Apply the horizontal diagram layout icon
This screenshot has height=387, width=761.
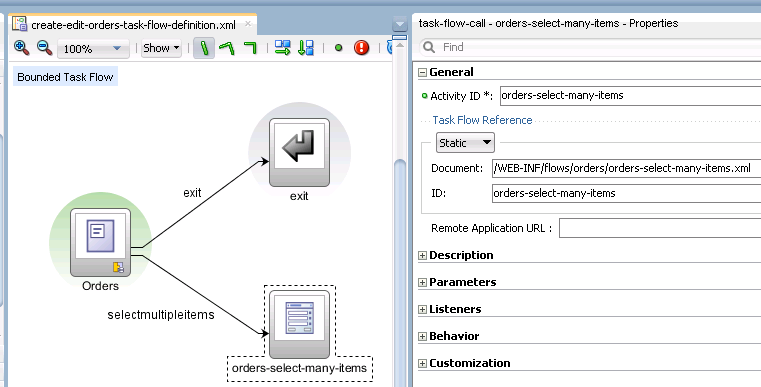tap(282, 48)
